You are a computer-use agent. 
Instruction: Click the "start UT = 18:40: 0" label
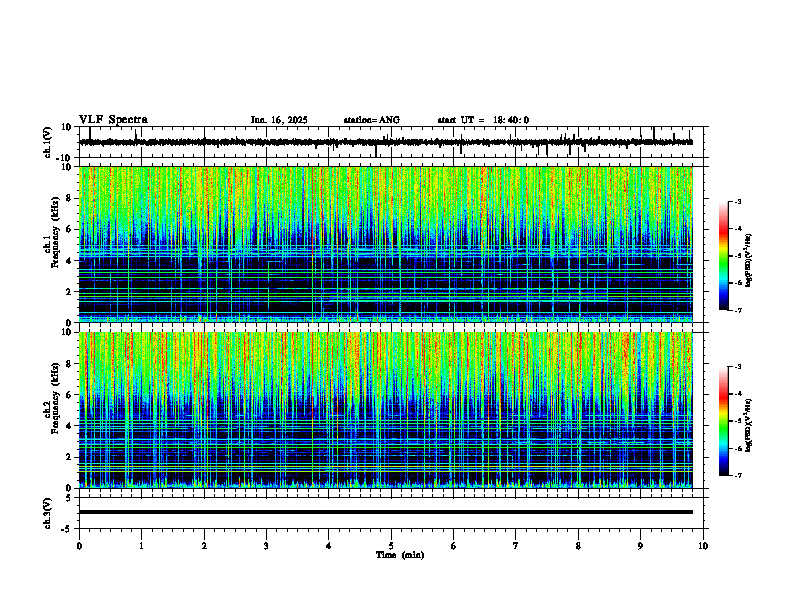click(483, 120)
